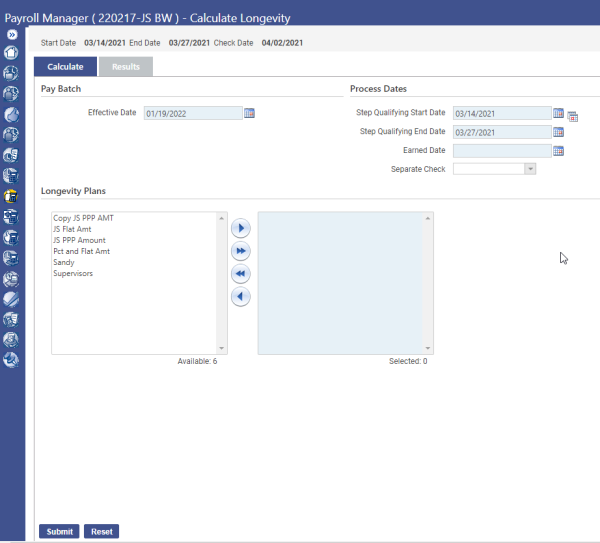600x543 pixels.
Task: Choose JS Flat Amt from available plans
Action: [x=72, y=229]
